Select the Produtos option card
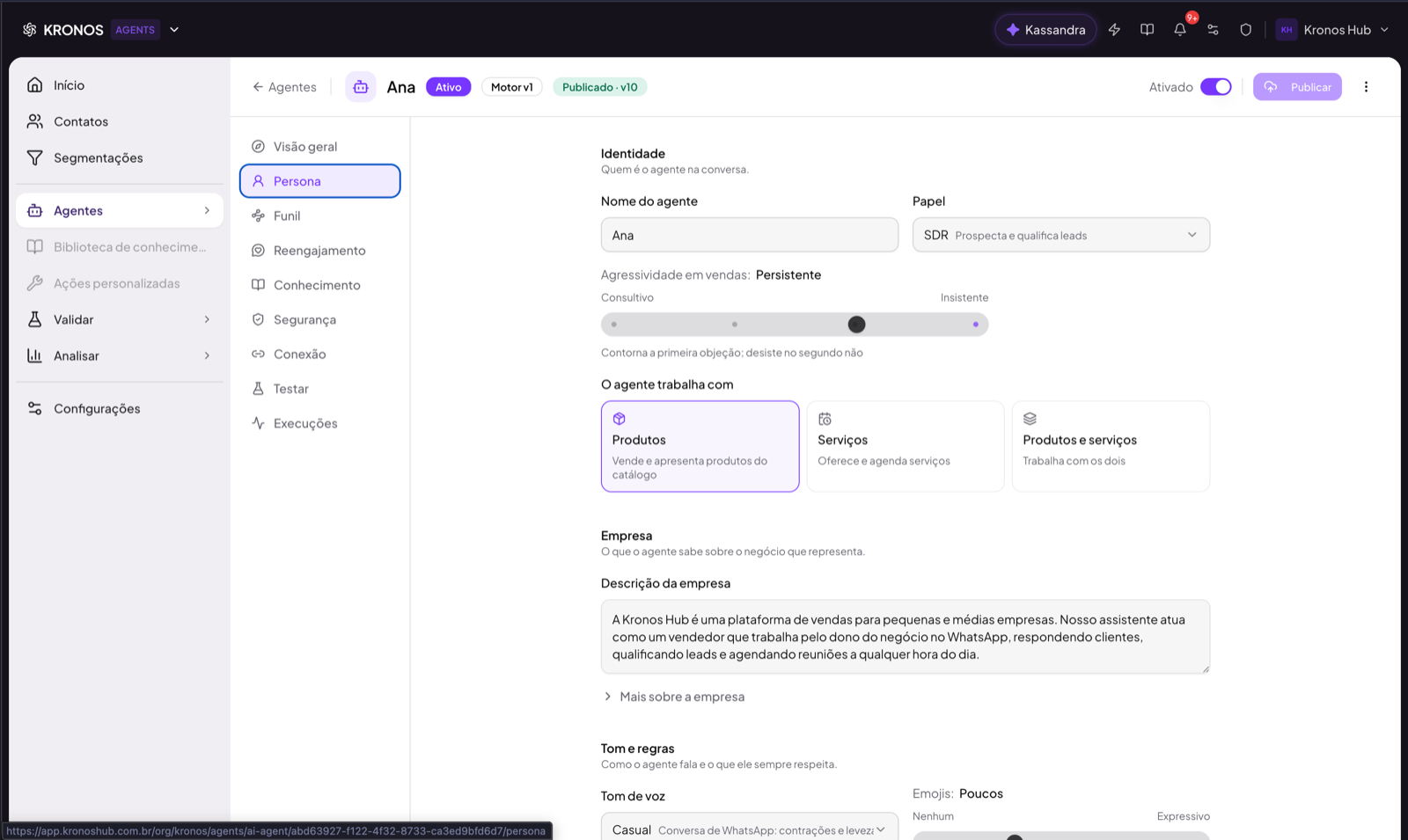Screen dimensions: 1408x840 click(x=700, y=446)
